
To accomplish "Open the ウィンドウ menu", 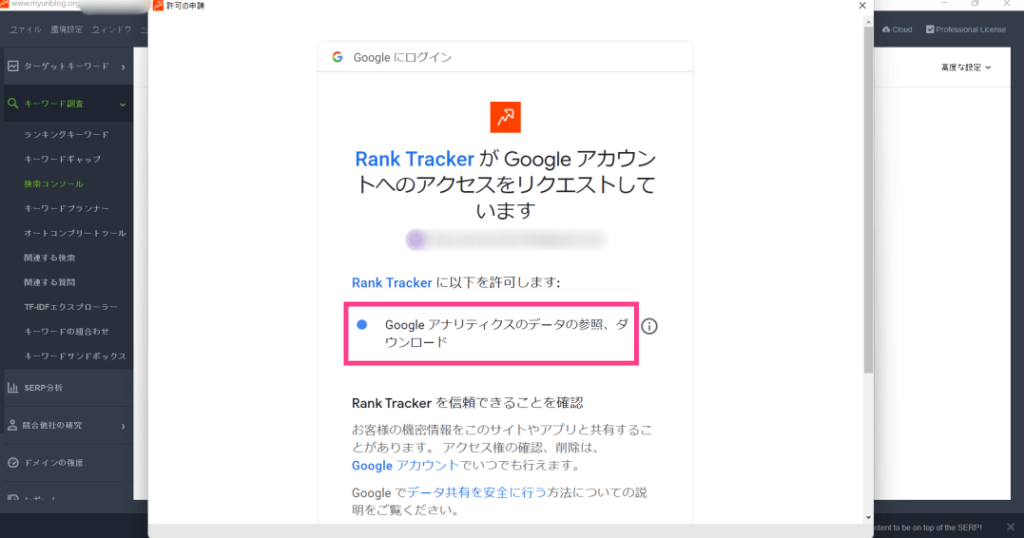I will (111, 29).
